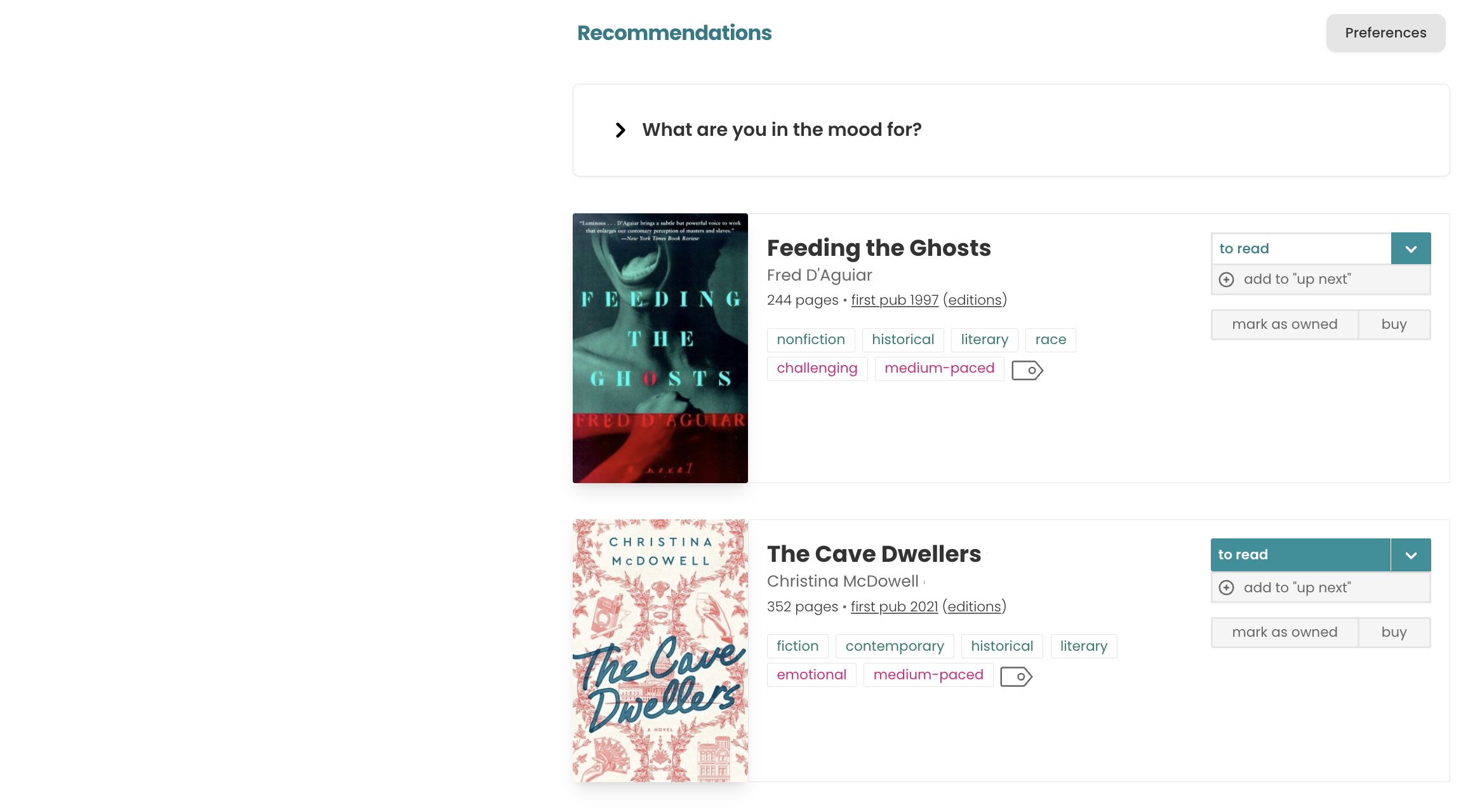
Task: Click the tag/label icon next to 'emotional' tag
Action: tap(1016, 676)
